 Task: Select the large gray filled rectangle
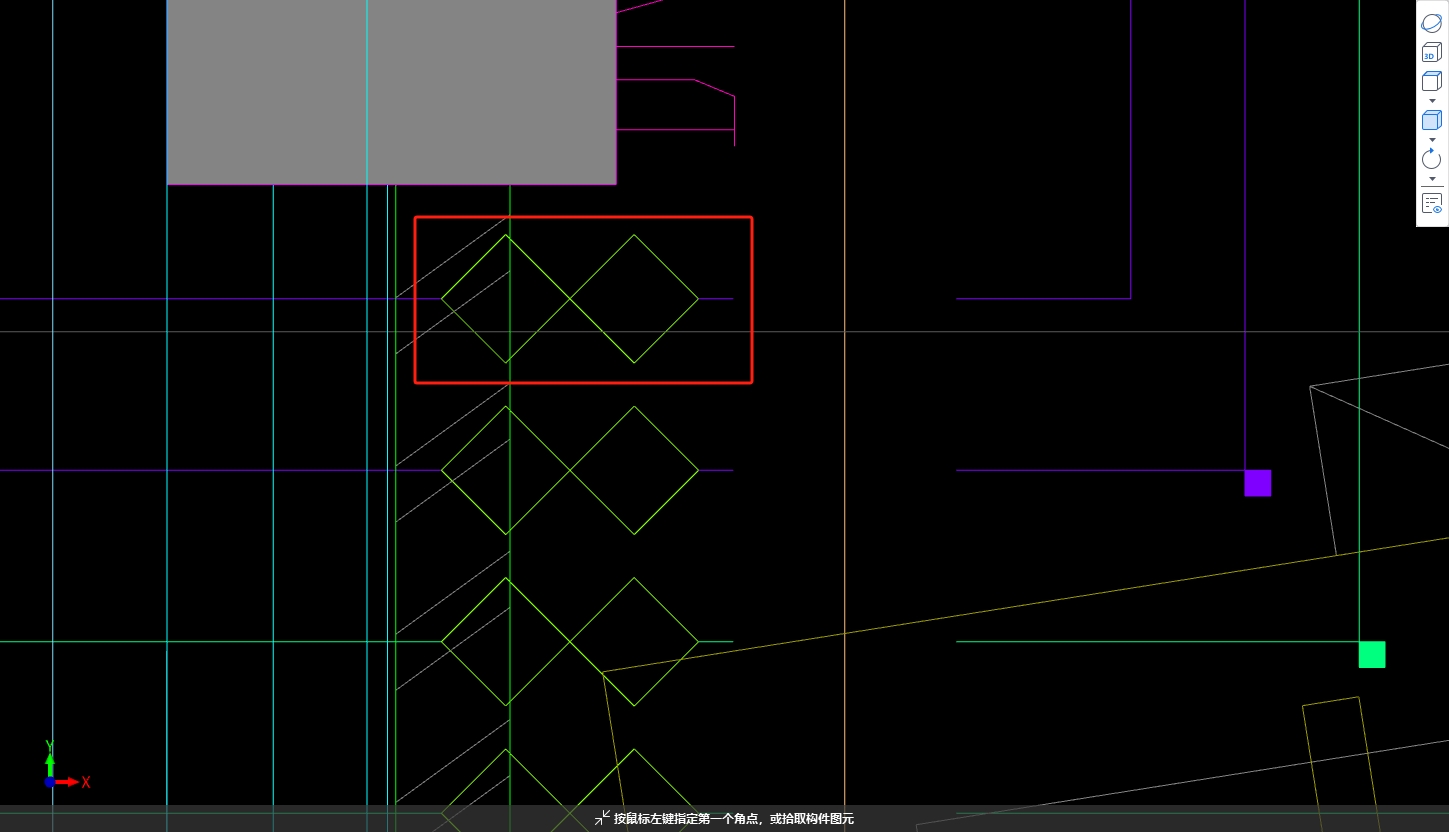click(391, 92)
